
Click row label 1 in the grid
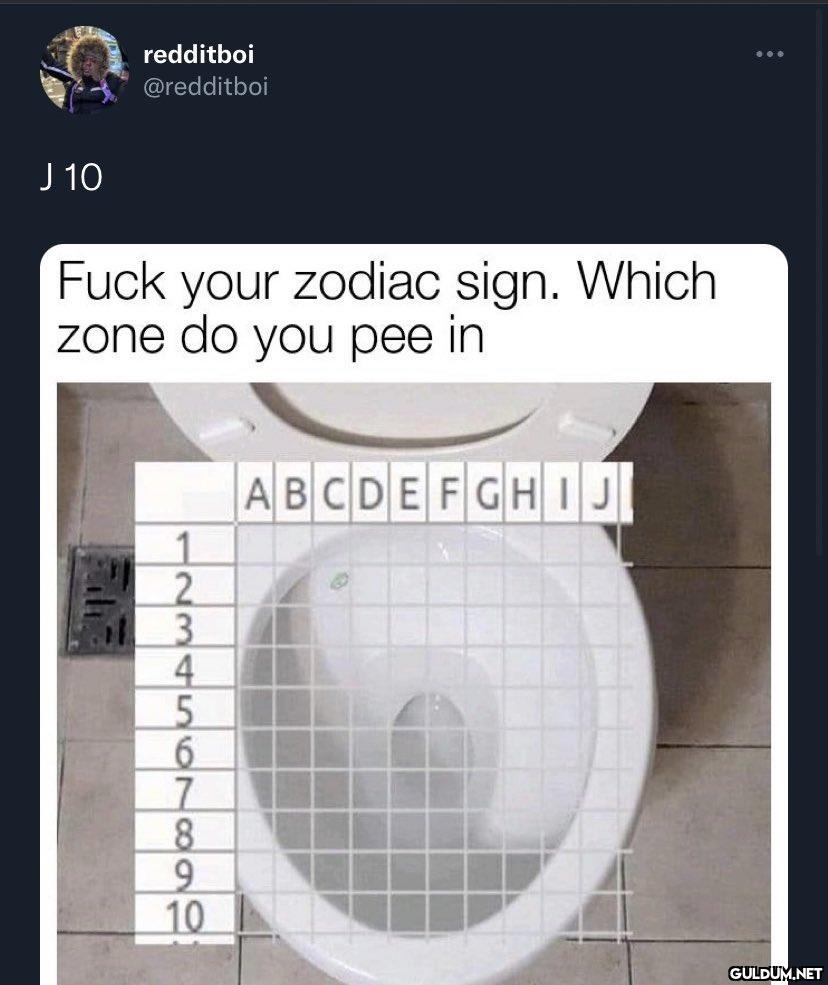click(x=184, y=545)
